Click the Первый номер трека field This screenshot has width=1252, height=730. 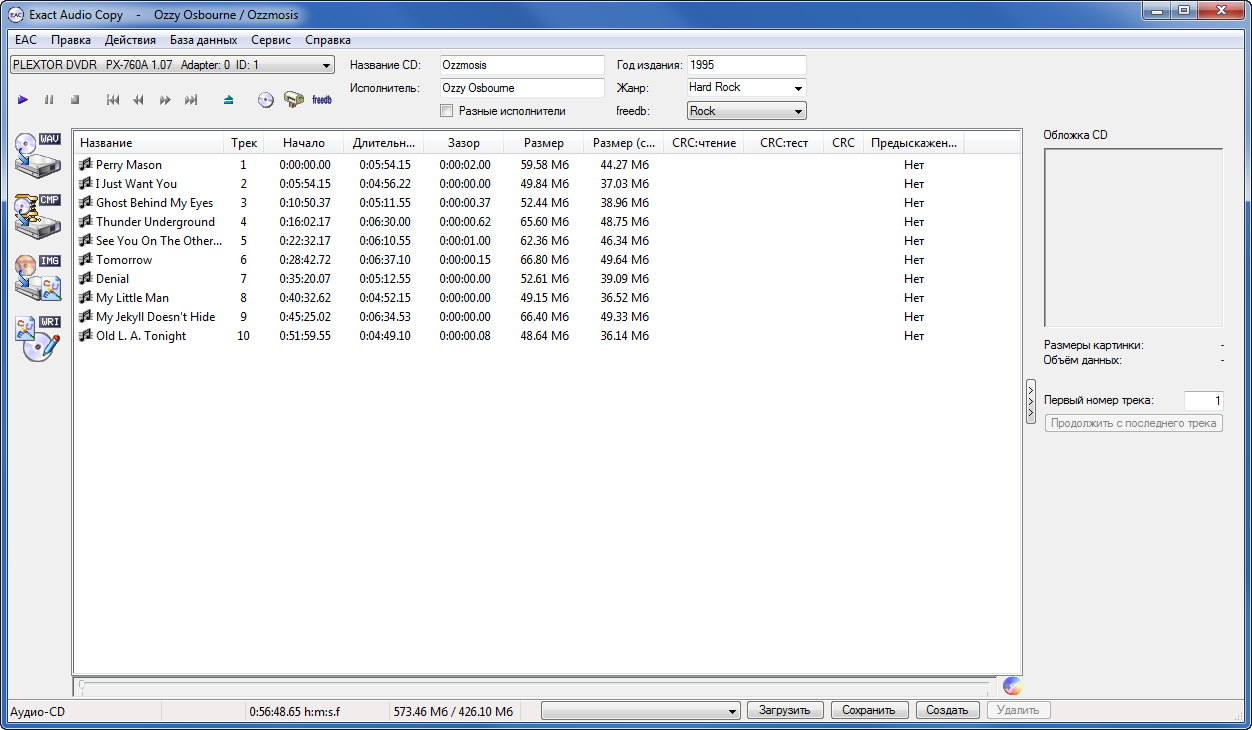click(x=1204, y=401)
